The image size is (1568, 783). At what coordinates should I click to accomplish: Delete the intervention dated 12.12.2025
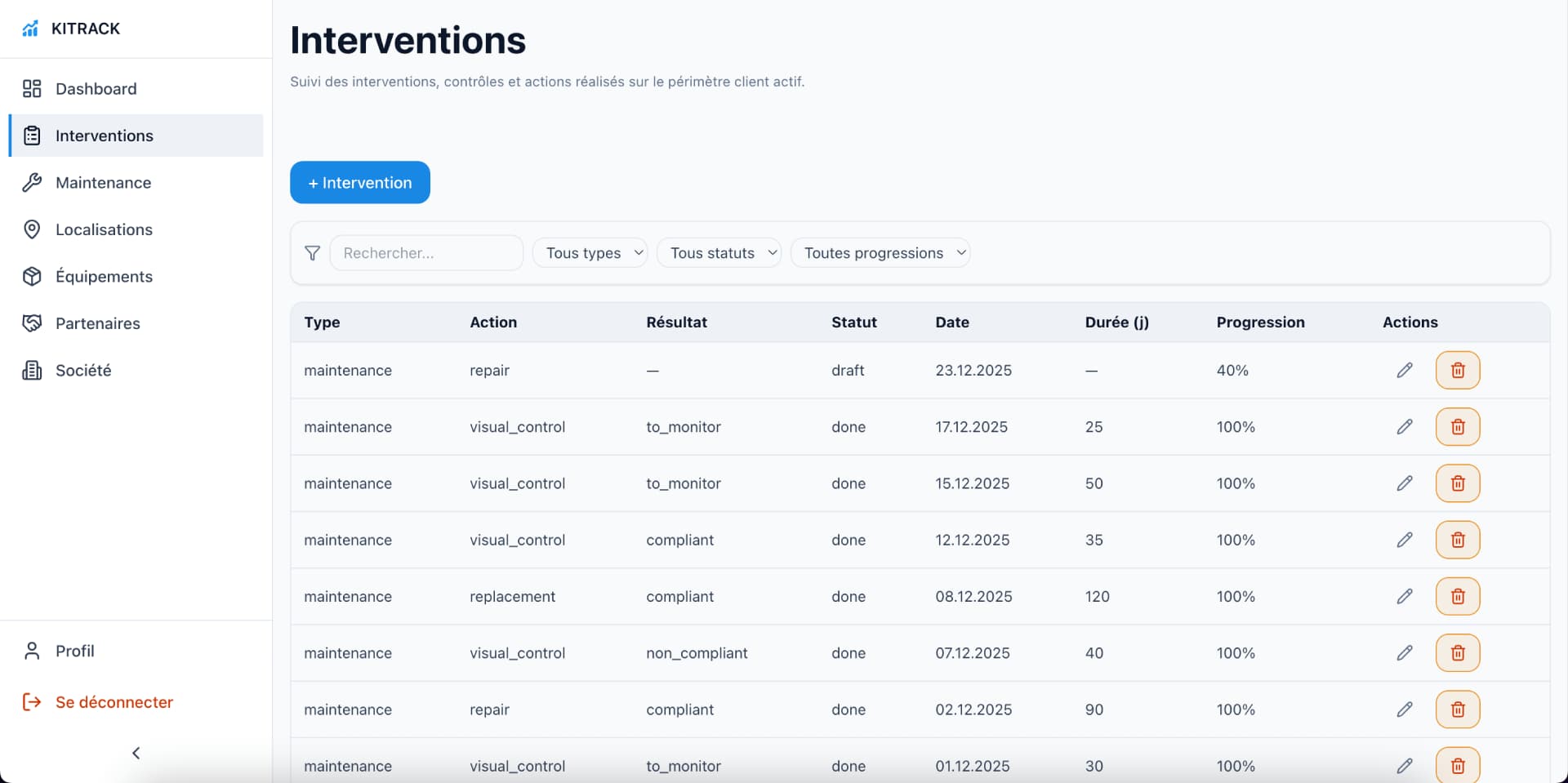[x=1457, y=540]
